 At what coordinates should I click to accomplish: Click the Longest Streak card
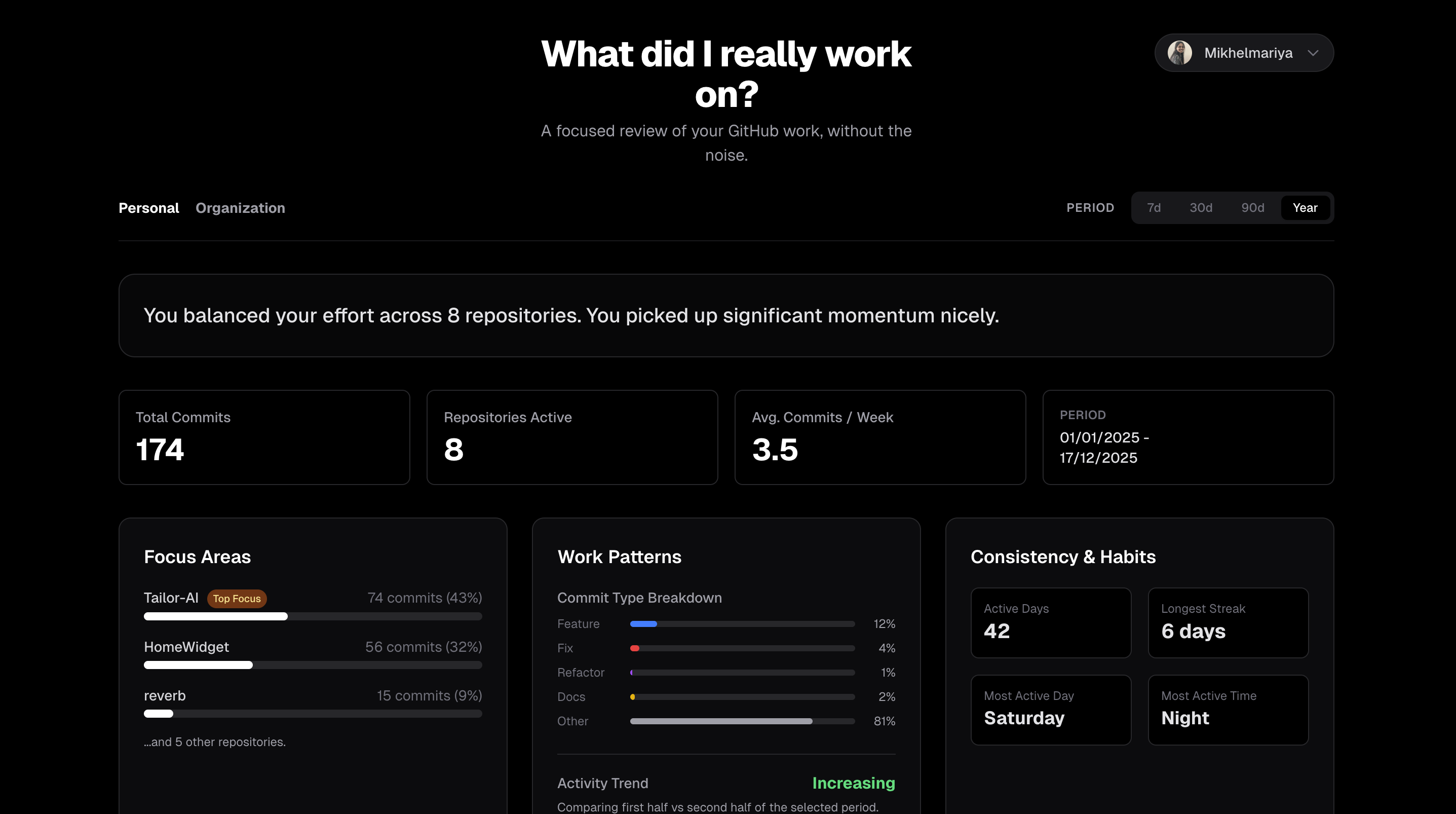[1228, 622]
